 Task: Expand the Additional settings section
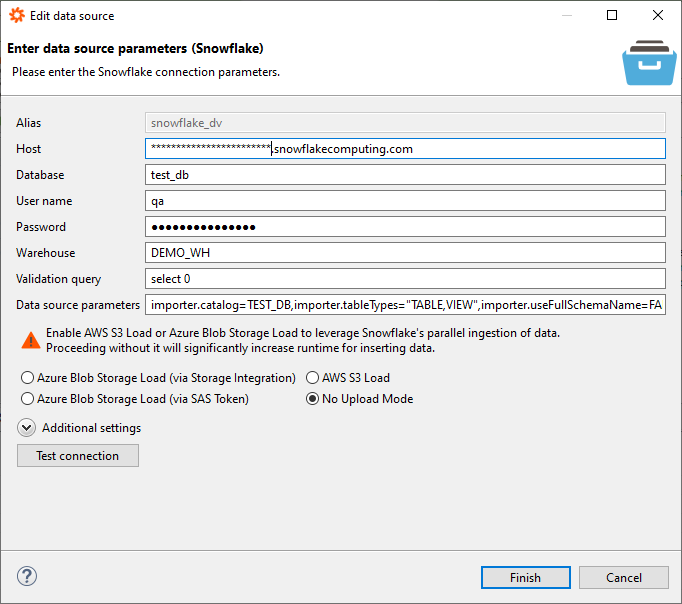pos(27,428)
